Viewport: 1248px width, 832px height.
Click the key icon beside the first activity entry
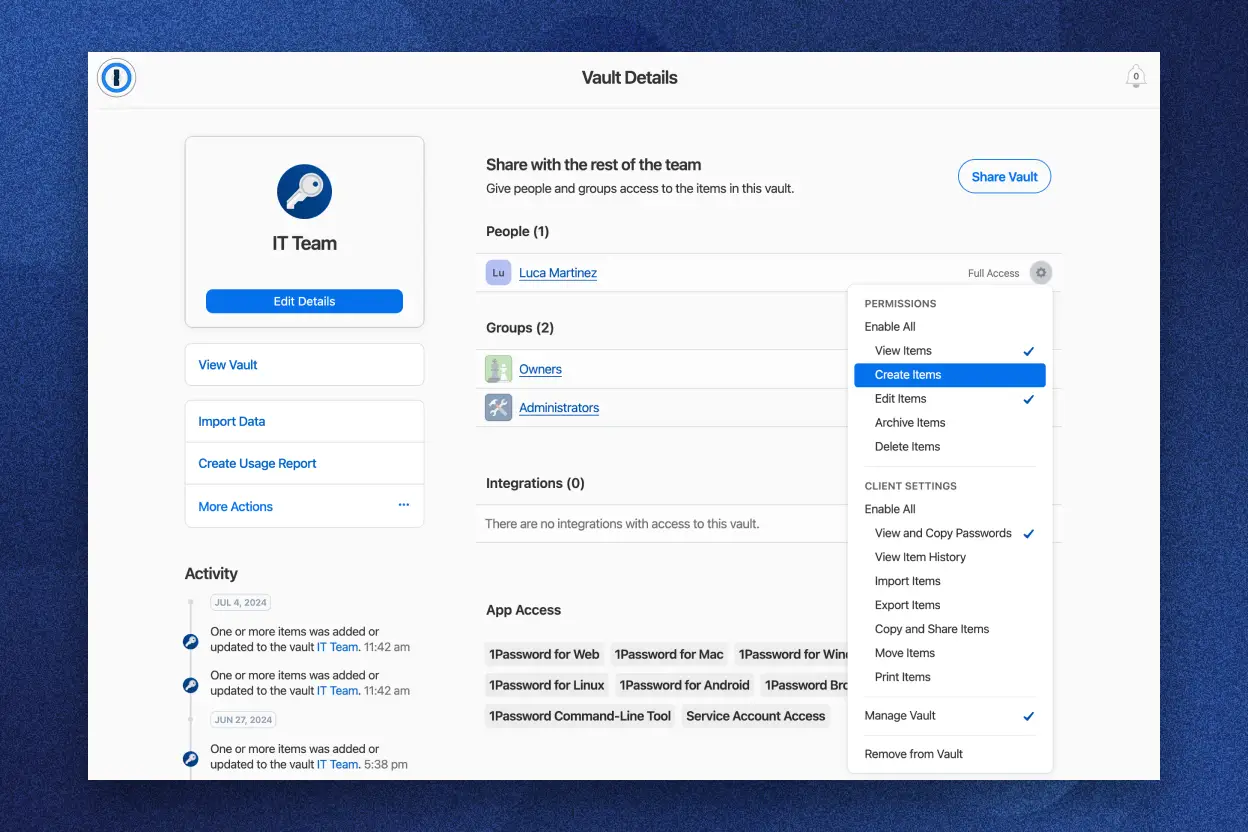[x=190, y=641]
